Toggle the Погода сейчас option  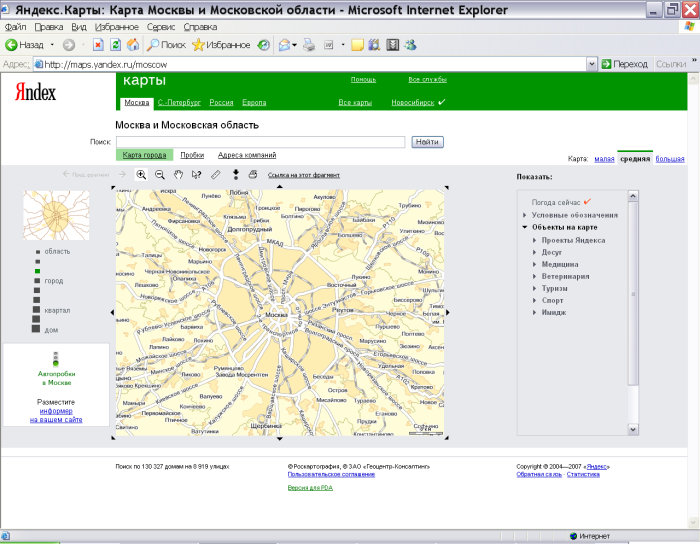[561, 202]
